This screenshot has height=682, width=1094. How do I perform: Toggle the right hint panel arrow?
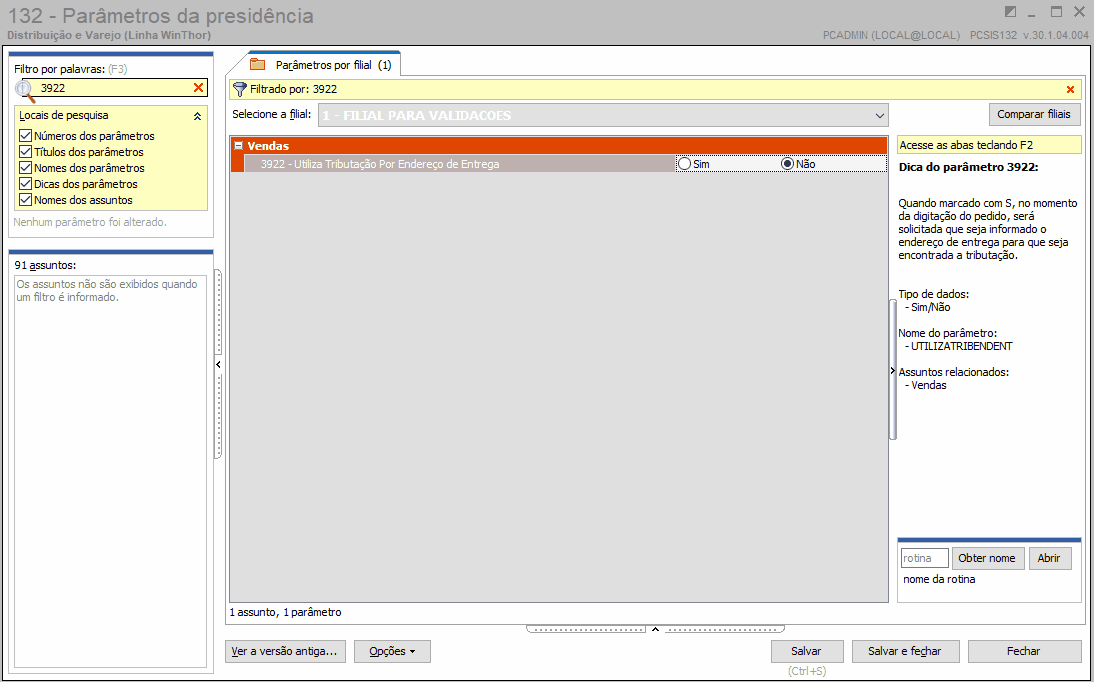click(x=892, y=371)
